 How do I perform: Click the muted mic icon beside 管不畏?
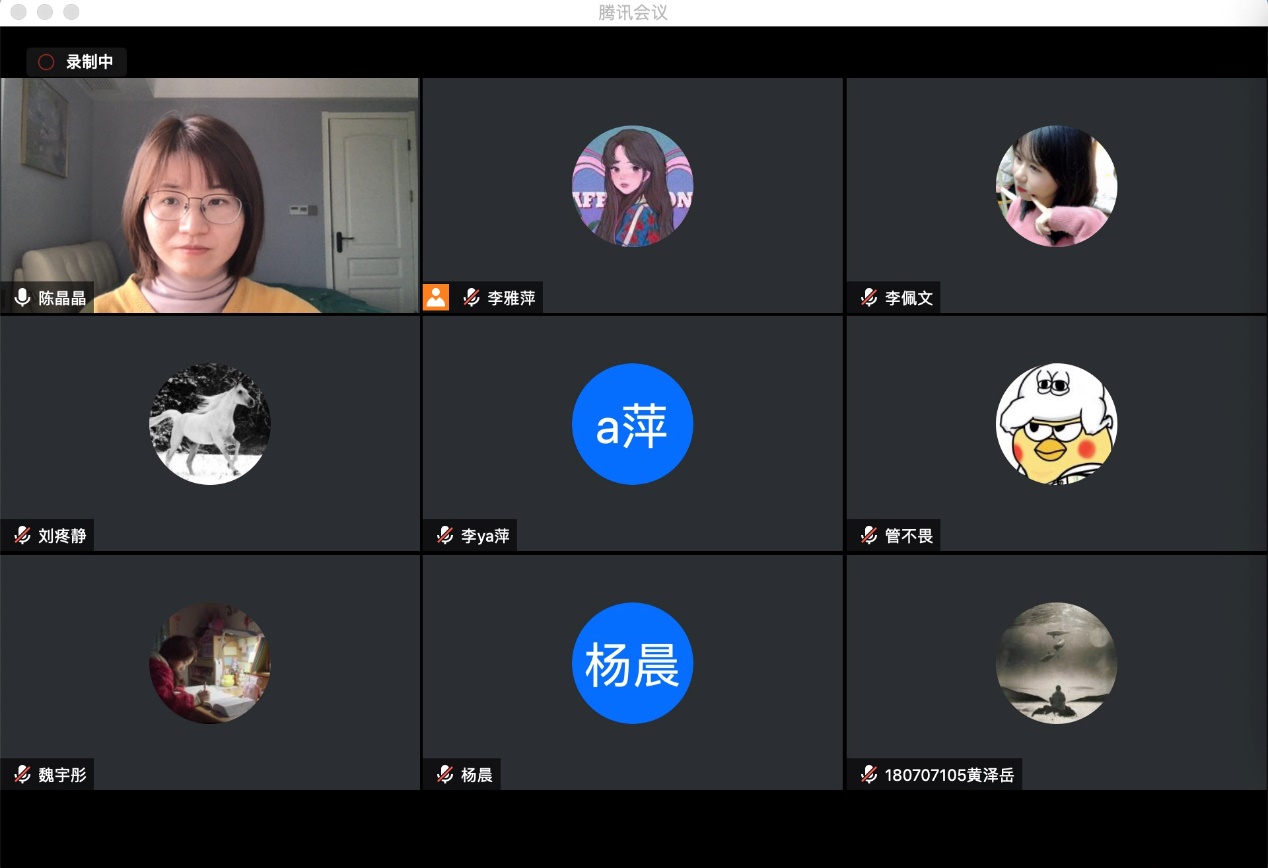click(869, 535)
